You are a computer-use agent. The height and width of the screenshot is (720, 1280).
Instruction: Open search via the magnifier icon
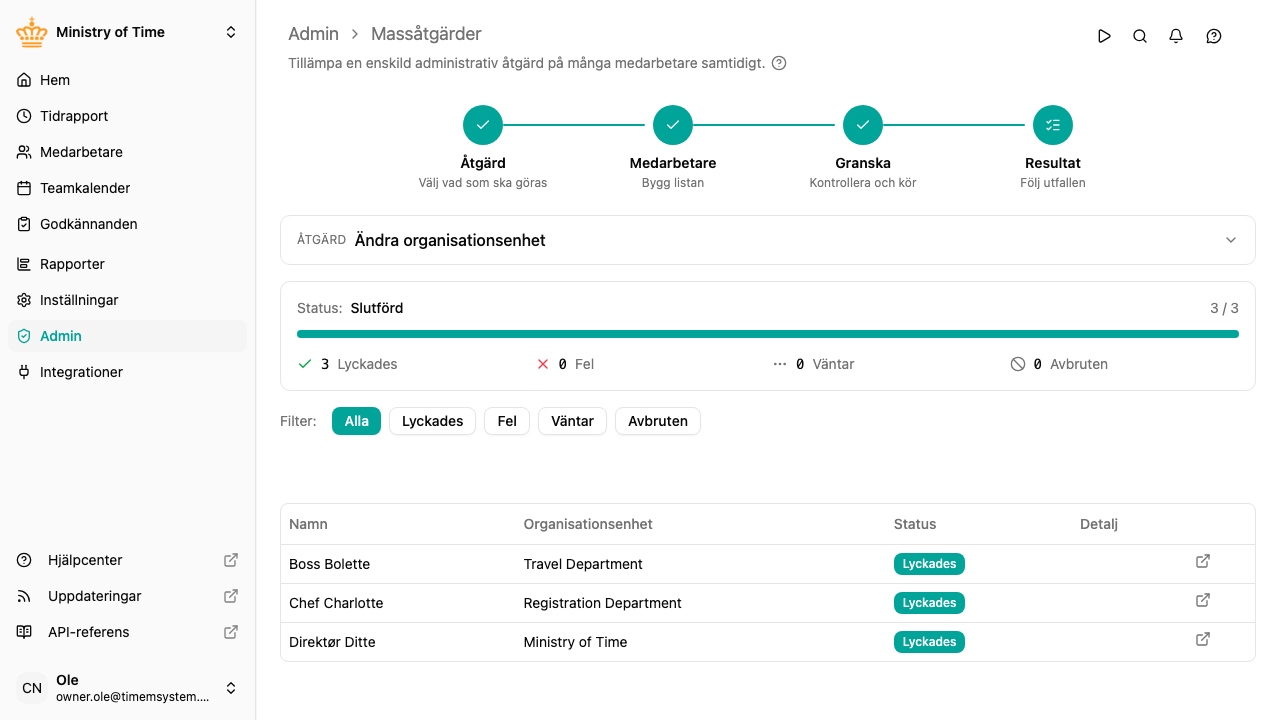click(x=1140, y=36)
